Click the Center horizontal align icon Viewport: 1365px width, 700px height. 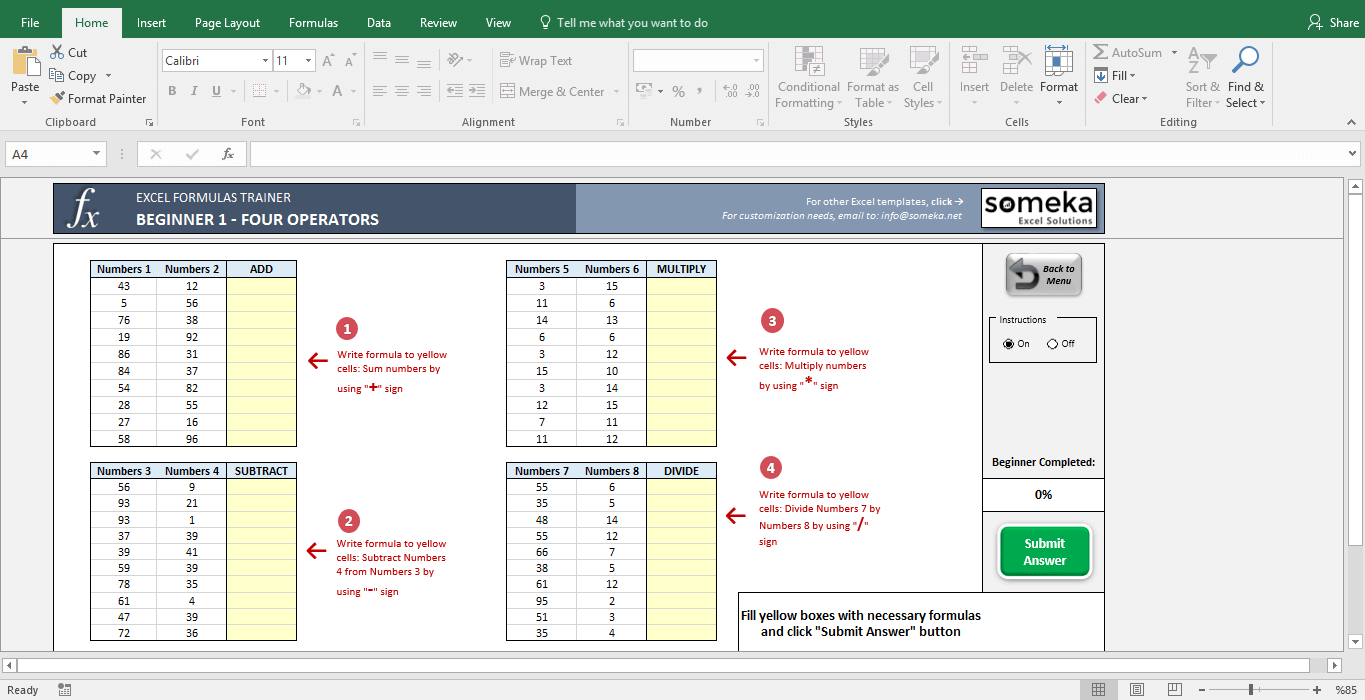pos(402,91)
